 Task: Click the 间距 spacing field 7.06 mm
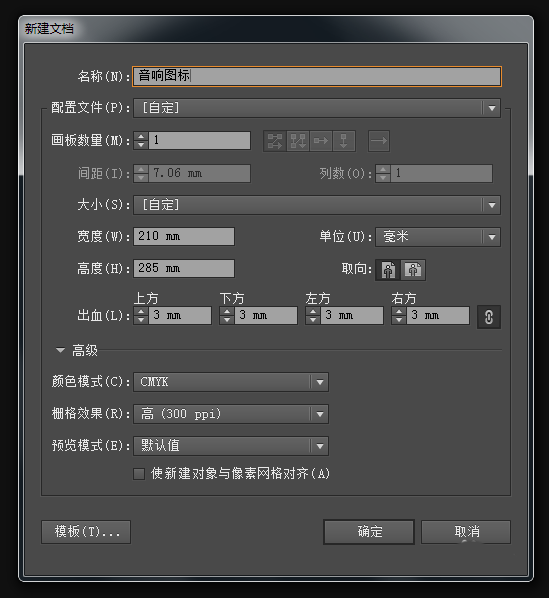(x=199, y=174)
